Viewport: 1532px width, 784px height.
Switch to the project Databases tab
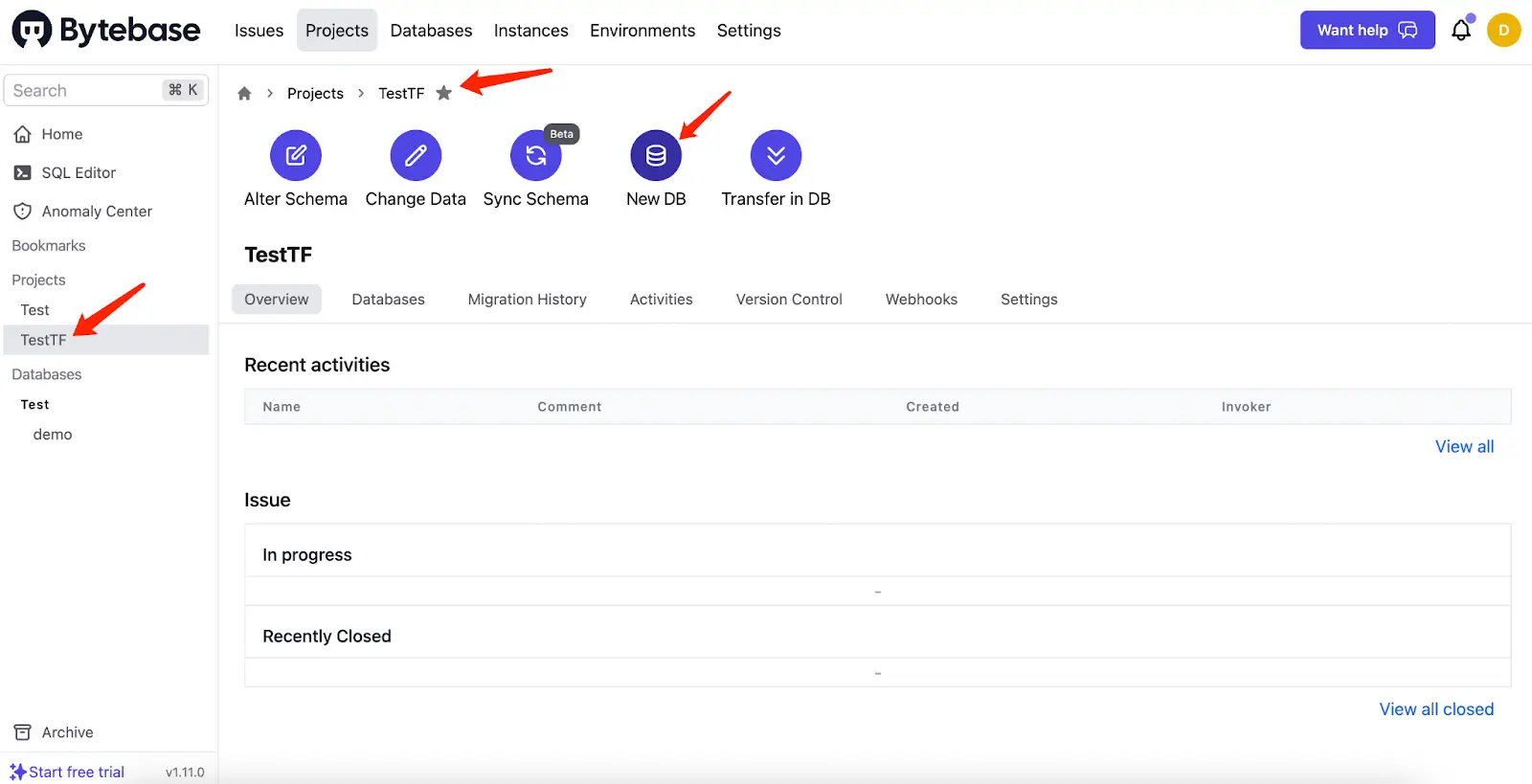[x=388, y=299]
